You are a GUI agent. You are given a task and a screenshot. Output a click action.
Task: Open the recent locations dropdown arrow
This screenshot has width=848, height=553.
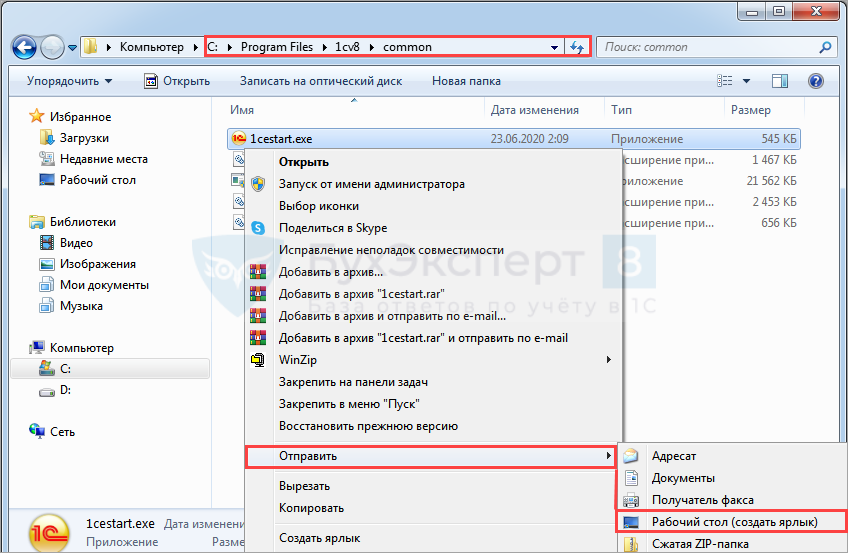pyautogui.click(x=72, y=48)
